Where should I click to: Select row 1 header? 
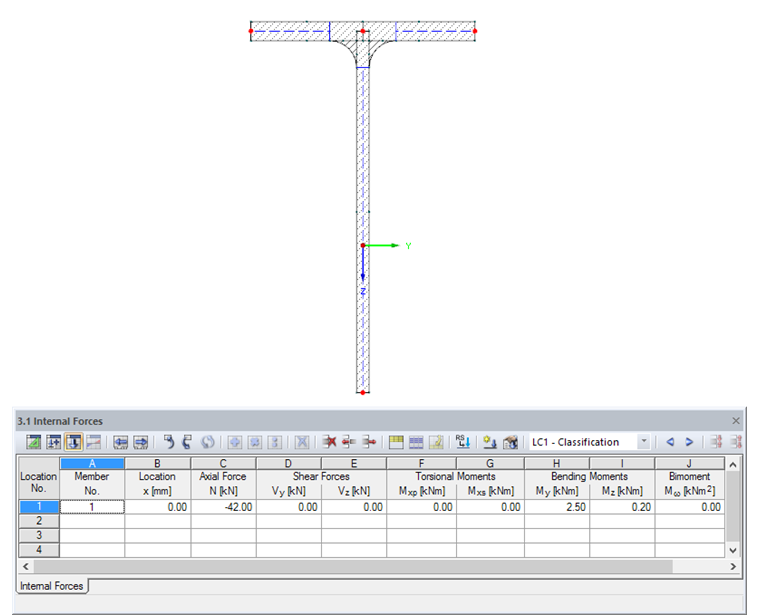[39, 507]
